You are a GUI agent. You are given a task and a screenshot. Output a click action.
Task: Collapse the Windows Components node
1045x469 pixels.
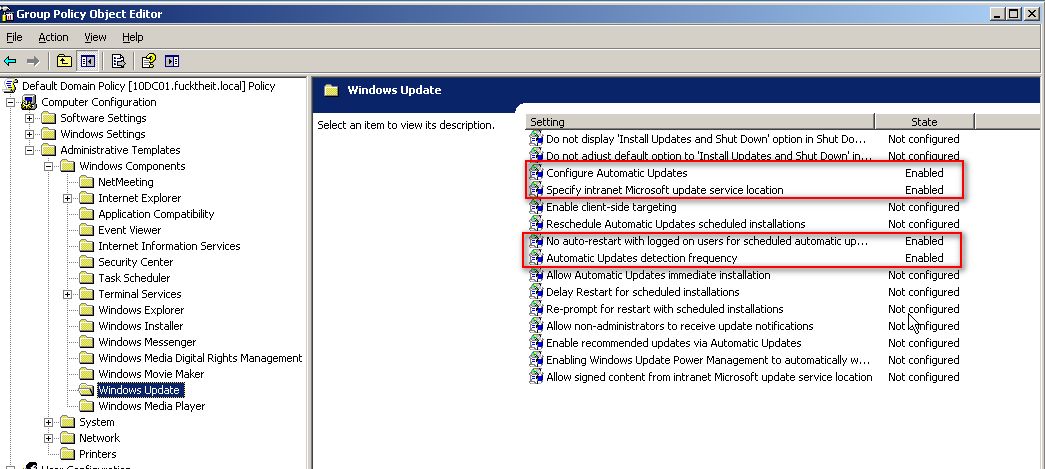[x=49, y=166]
